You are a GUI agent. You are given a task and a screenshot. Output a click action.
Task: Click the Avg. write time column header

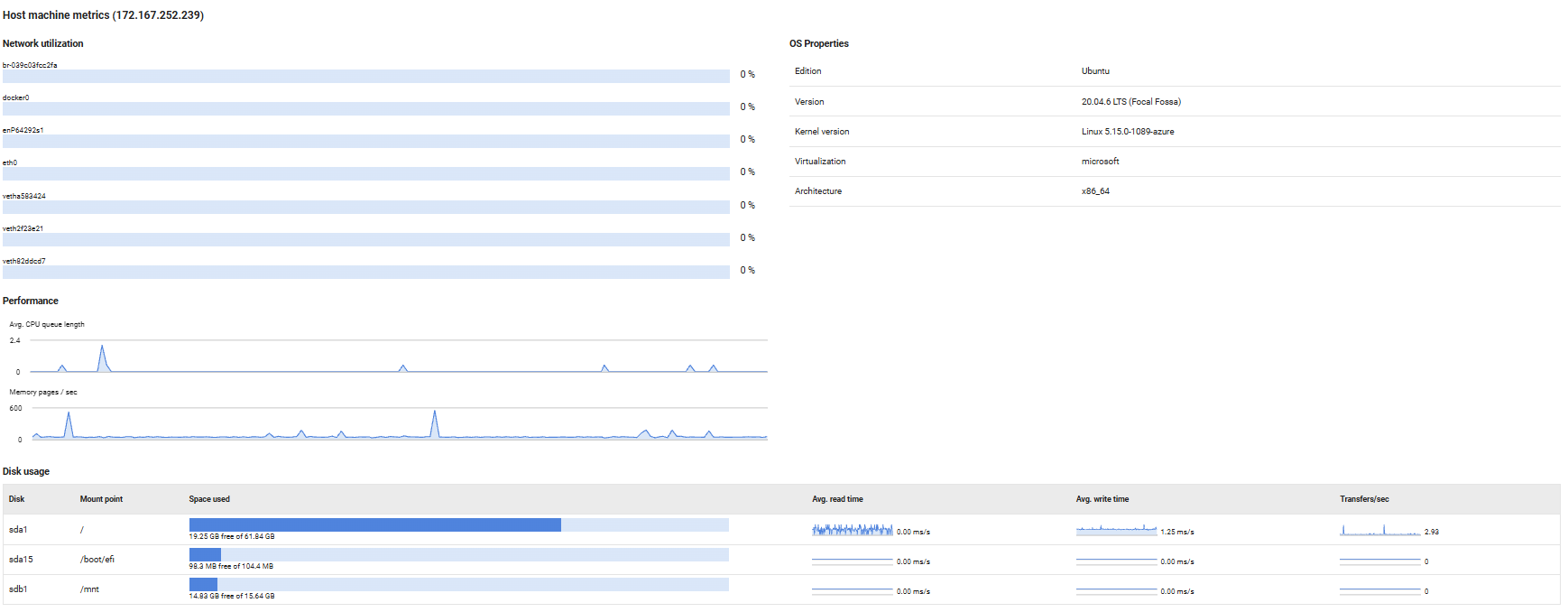(x=1102, y=499)
